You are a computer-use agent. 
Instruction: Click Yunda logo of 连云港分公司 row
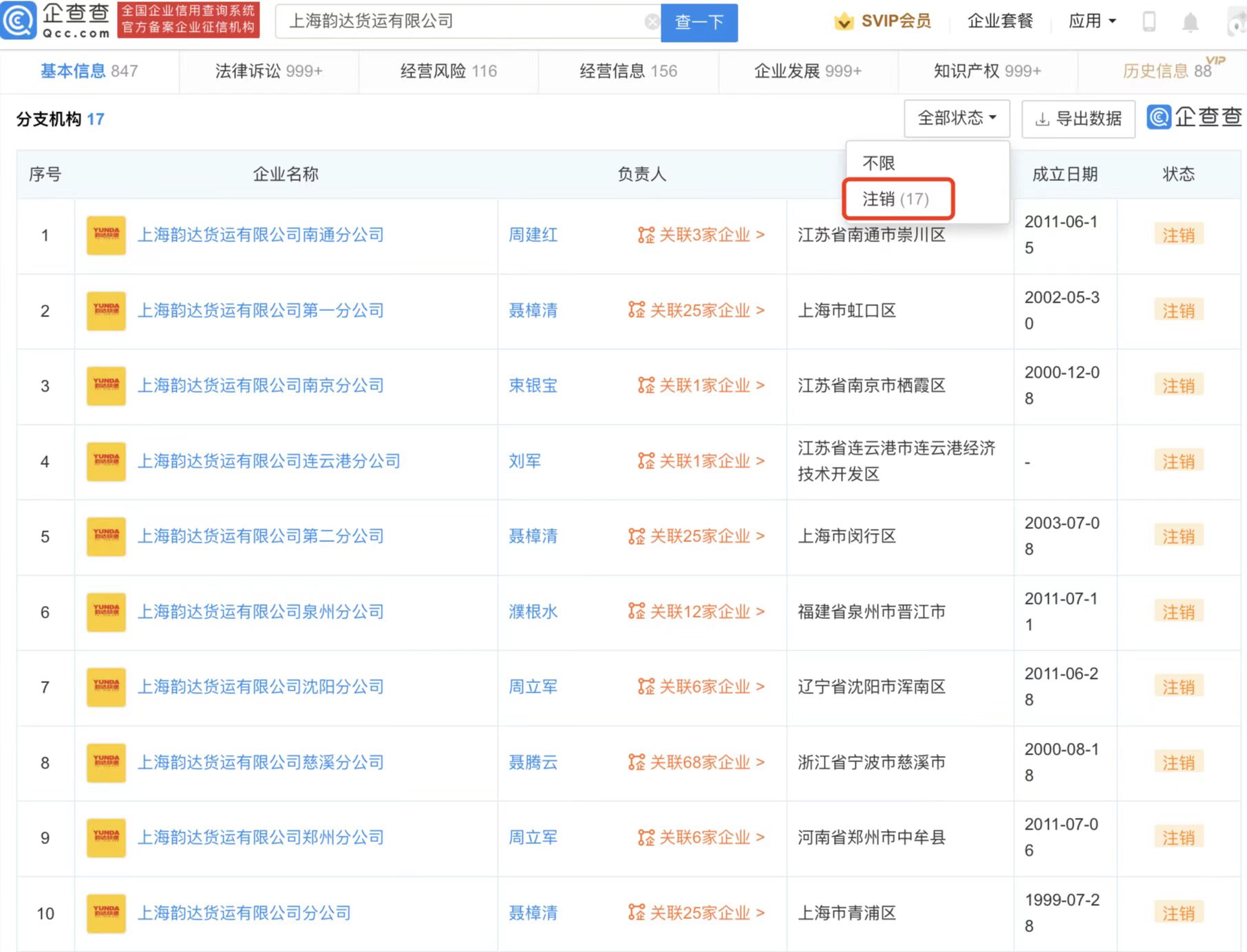click(106, 462)
